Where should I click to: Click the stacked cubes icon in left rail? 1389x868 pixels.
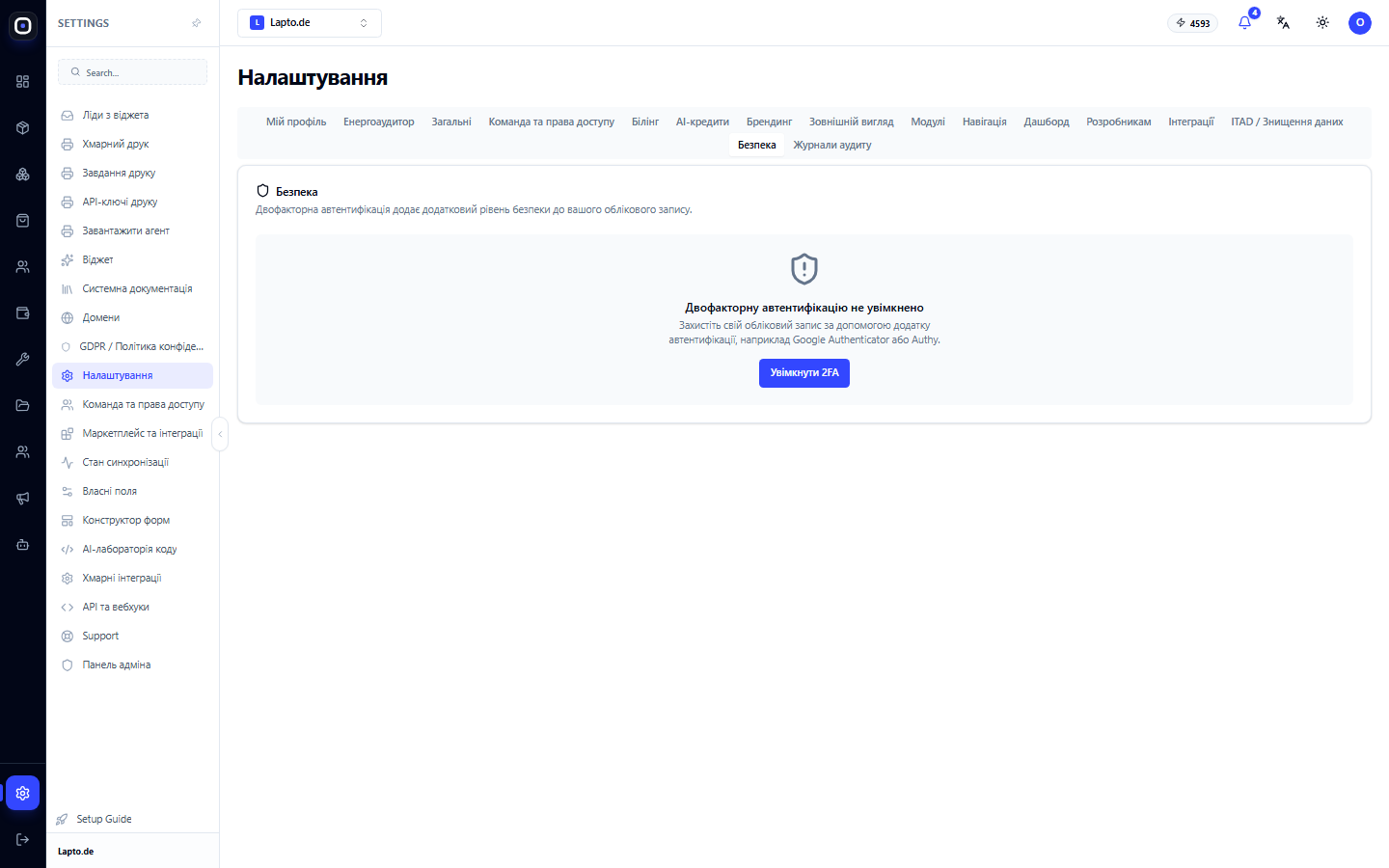pos(23,175)
